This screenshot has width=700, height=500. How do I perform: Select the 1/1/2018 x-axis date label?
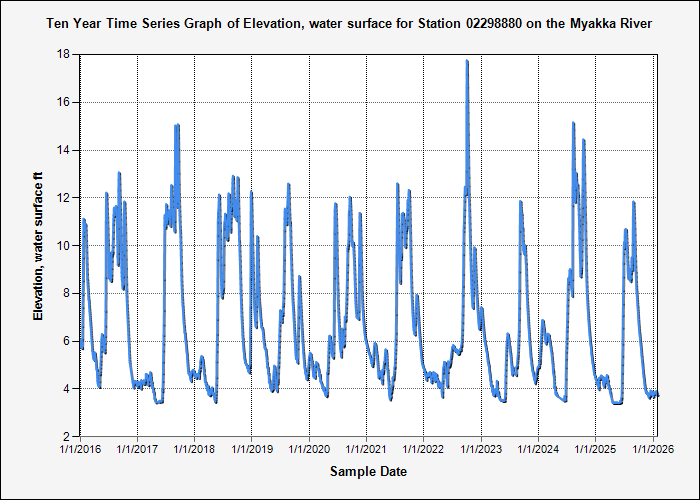tap(195, 449)
